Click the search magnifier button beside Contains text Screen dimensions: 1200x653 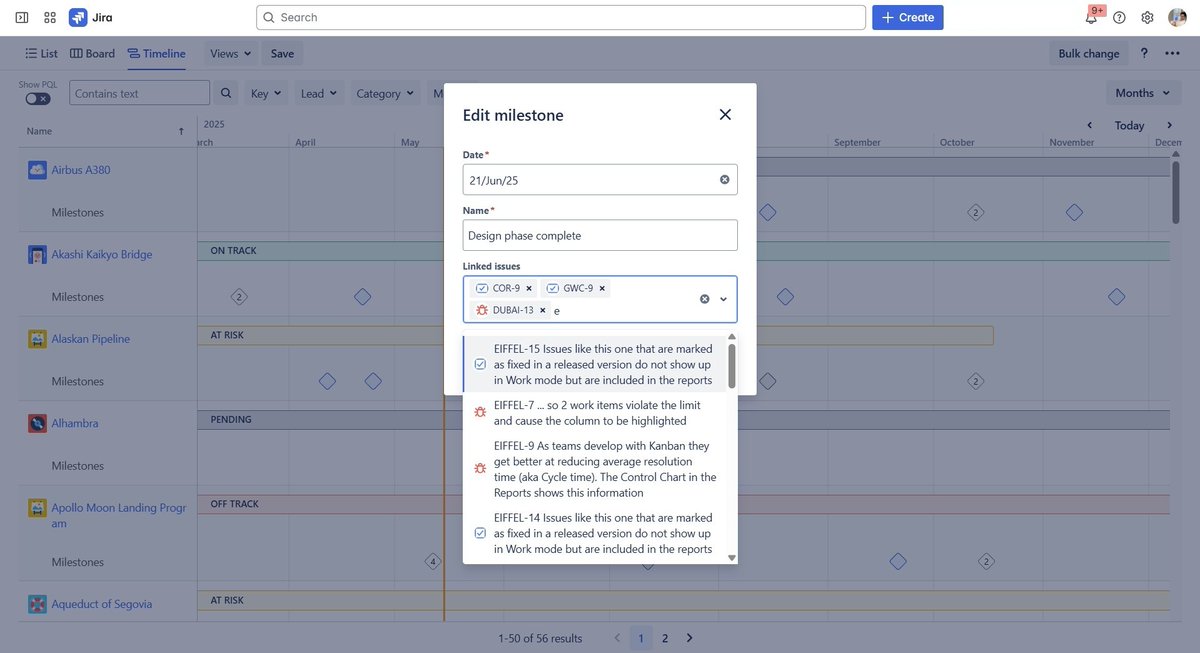pyautogui.click(x=227, y=93)
